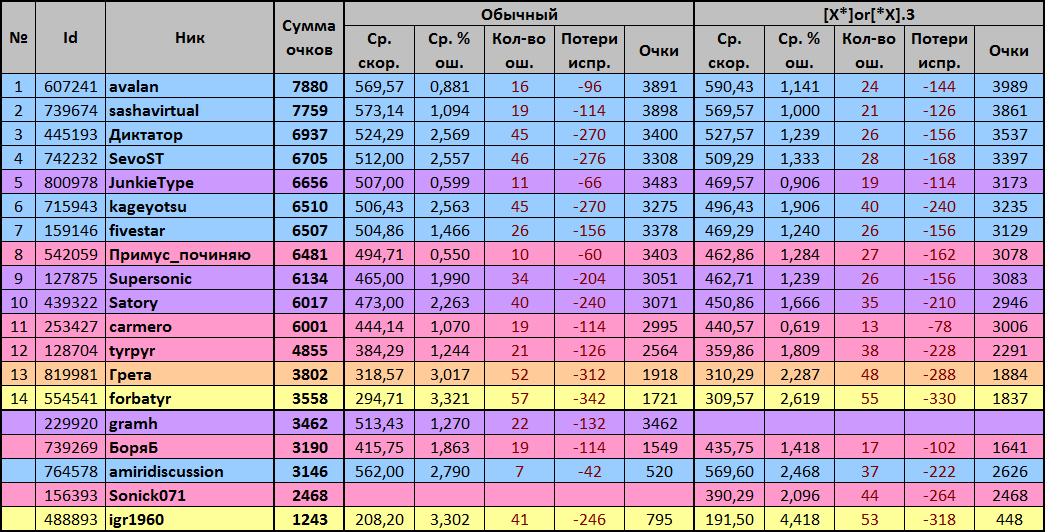Click the 'Id' column header
Image resolution: width=1045 pixels, height=532 pixels.
point(71,38)
